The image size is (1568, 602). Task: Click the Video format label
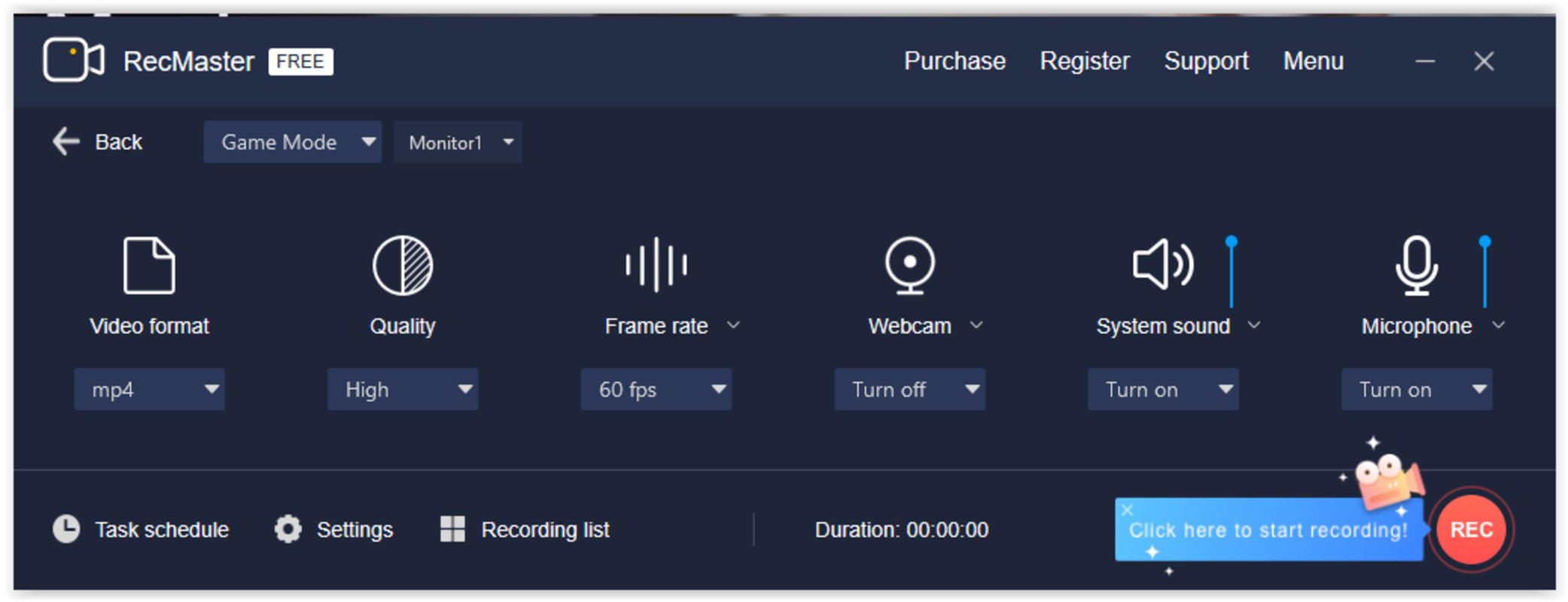coord(149,326)
